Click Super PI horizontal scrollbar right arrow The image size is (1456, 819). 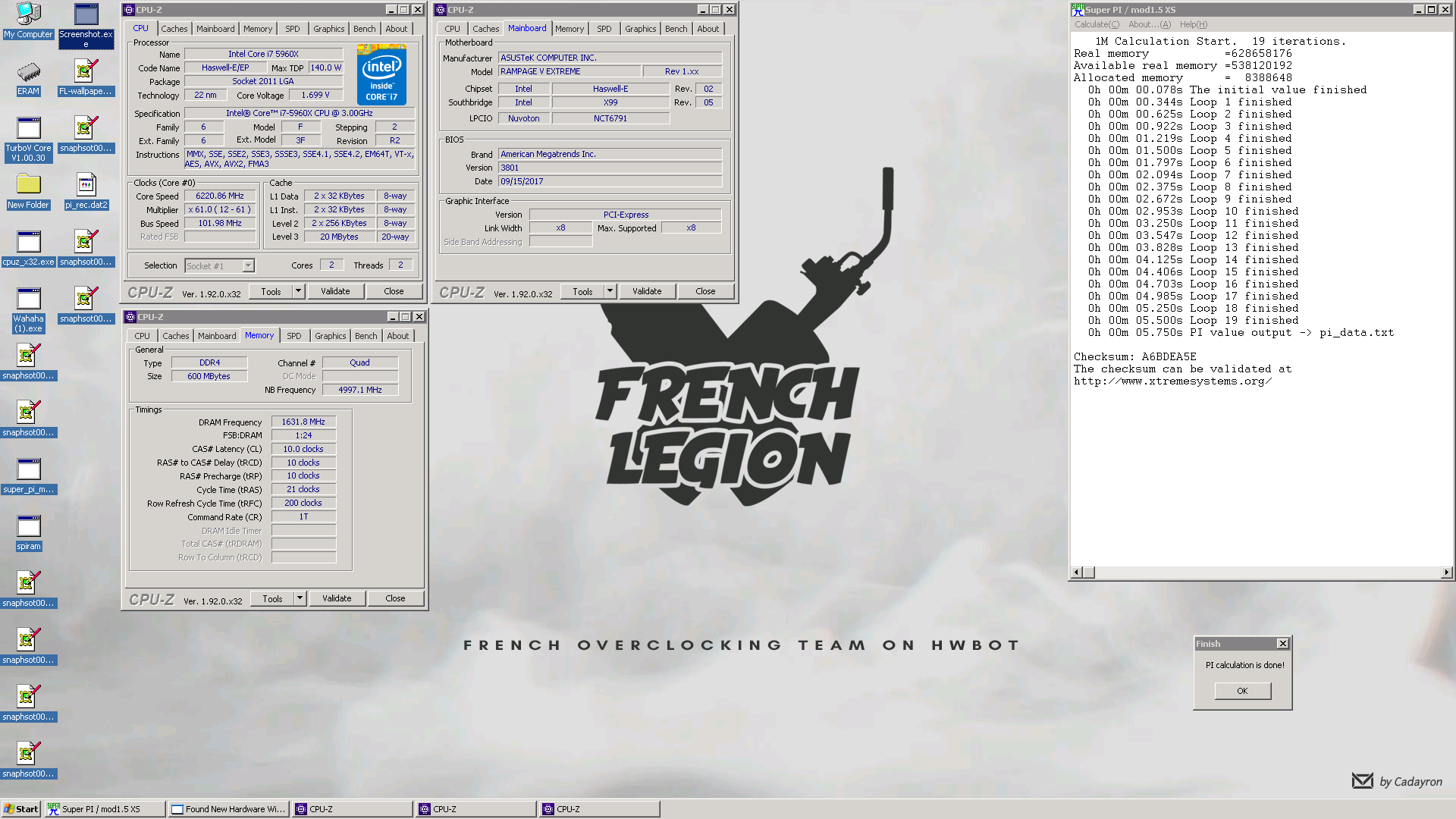tap(1447, 573)
